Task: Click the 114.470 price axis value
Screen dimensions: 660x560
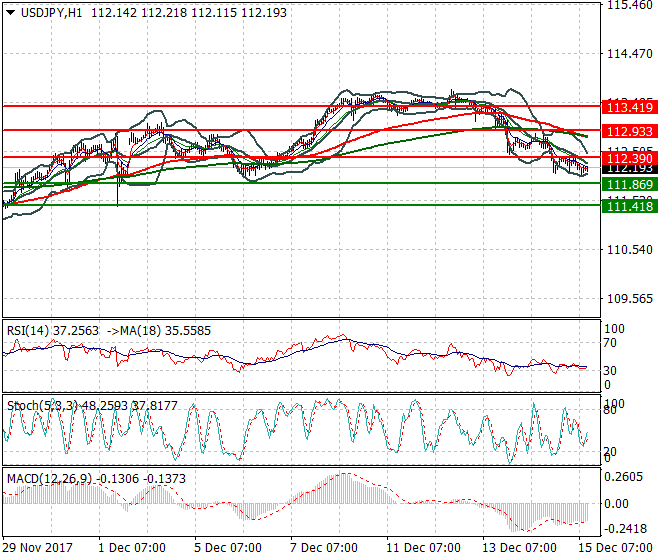Action: click(x=630, y=53)
